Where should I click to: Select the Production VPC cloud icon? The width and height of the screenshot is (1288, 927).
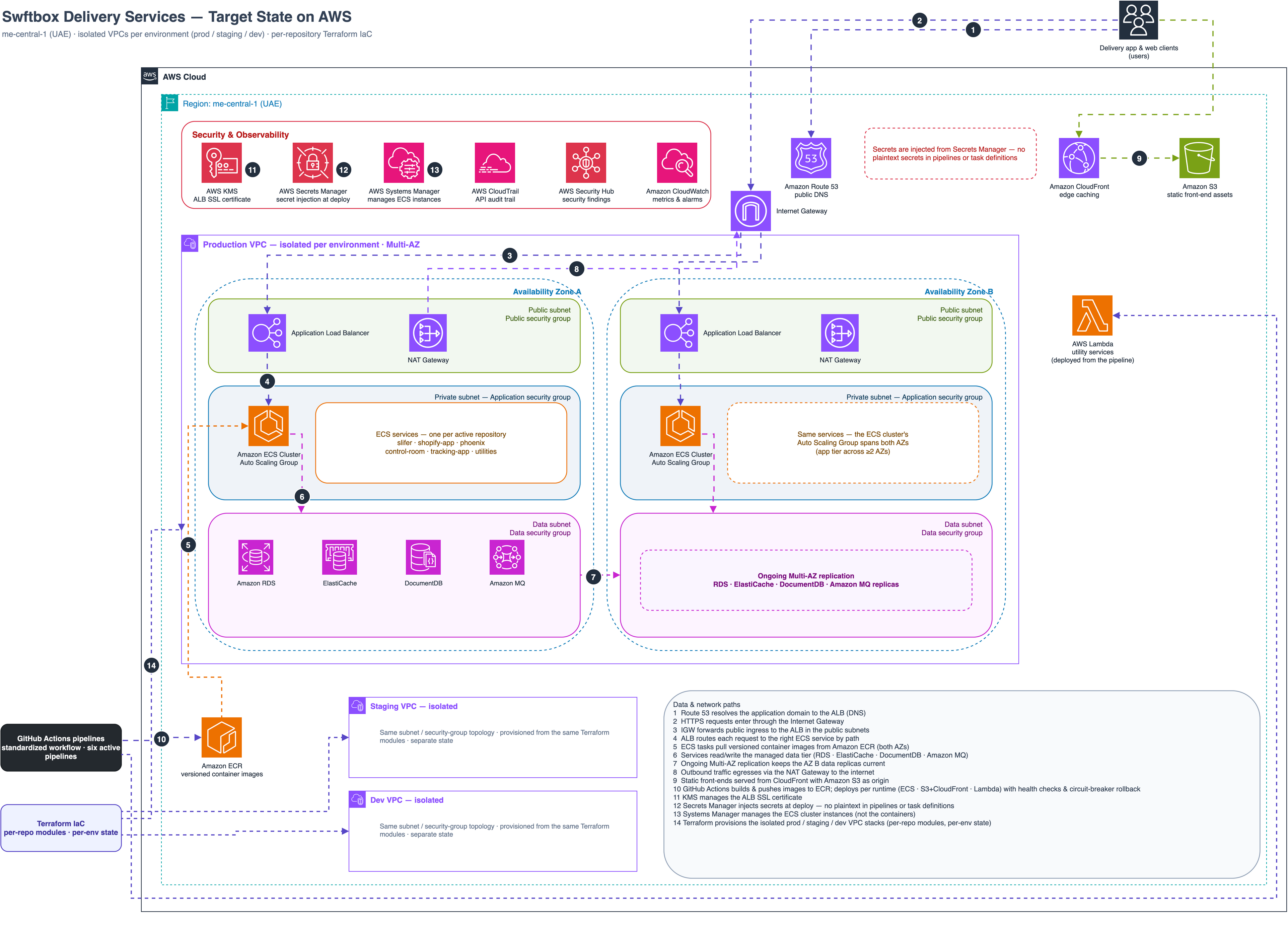190,244
